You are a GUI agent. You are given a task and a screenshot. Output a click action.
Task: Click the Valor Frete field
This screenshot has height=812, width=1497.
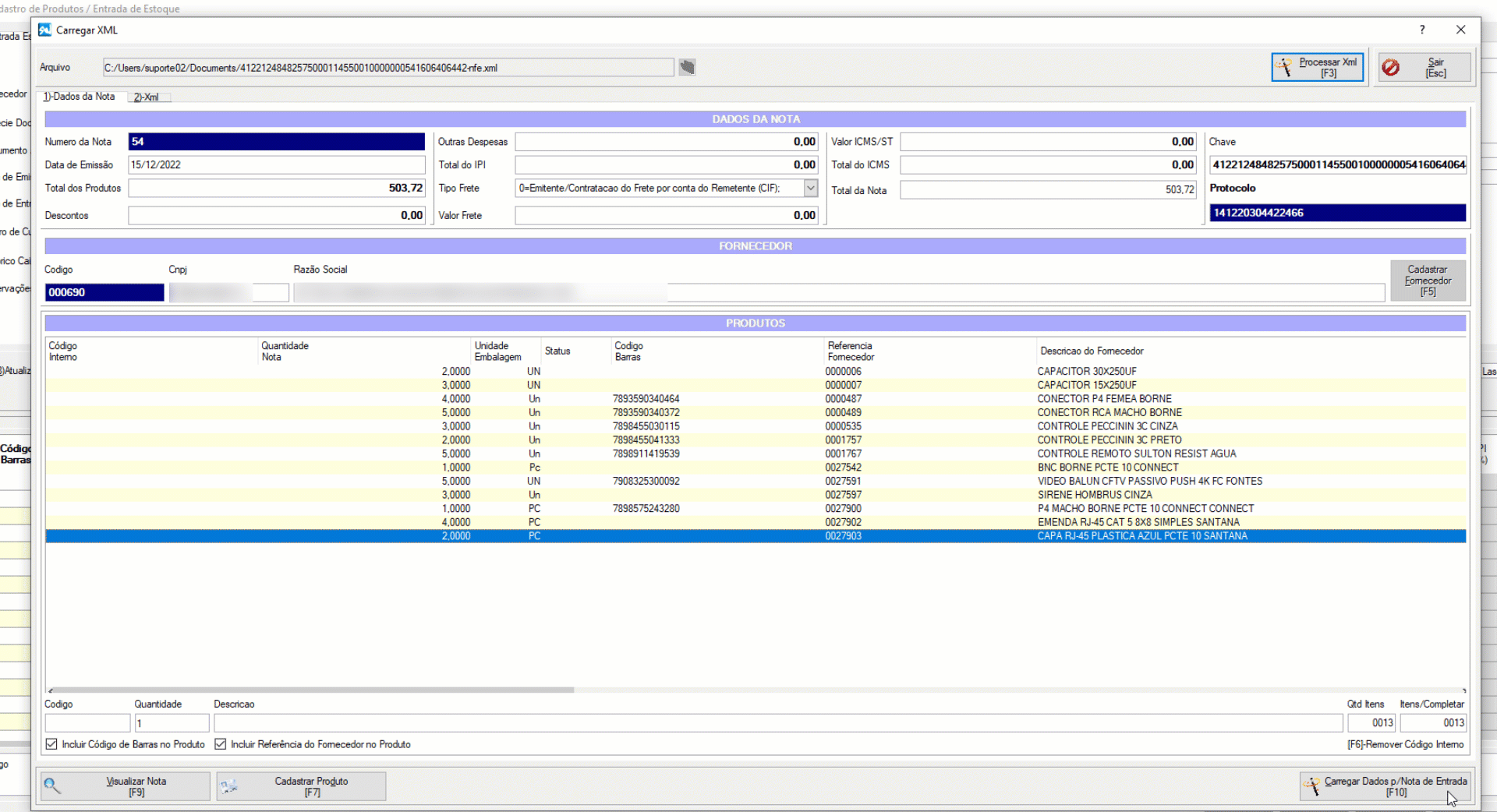666,215
